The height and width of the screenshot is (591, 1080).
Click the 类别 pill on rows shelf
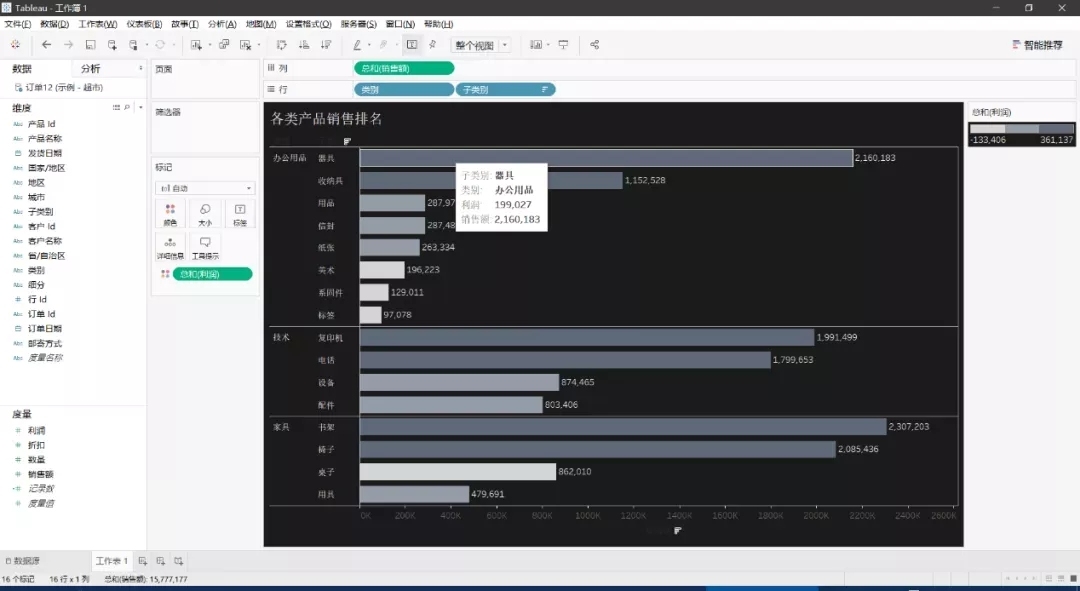[x=404, y=90]
